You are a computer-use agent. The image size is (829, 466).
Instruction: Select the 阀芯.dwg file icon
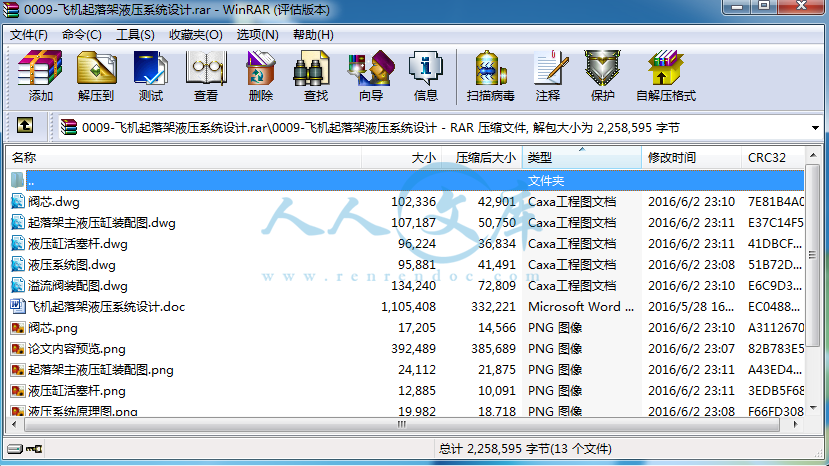[18, 202]
